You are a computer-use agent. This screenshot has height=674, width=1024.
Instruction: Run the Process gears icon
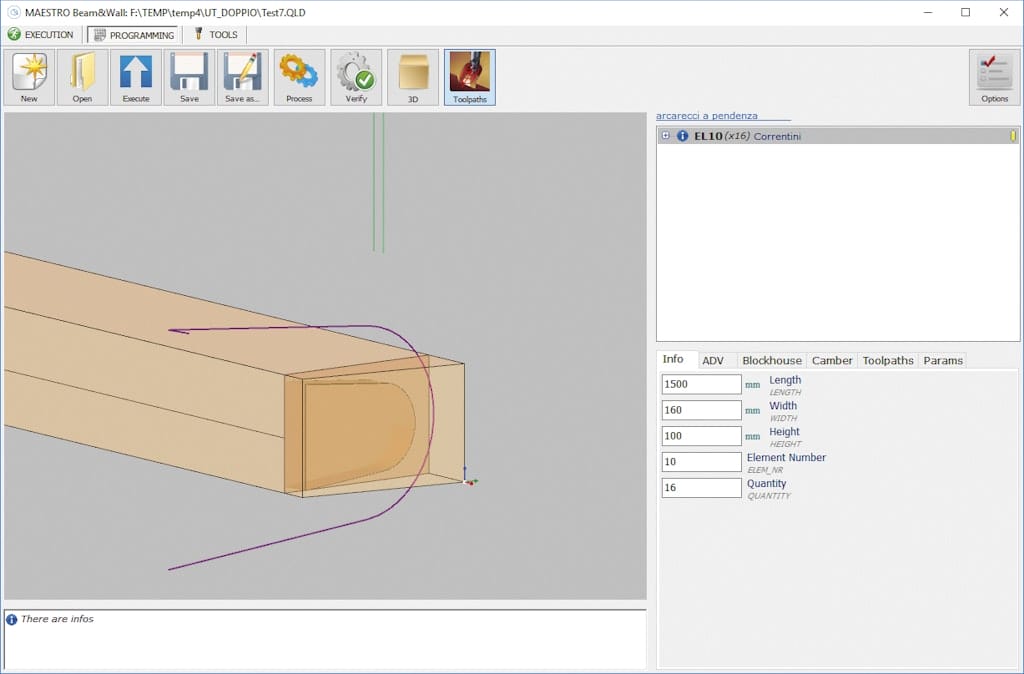coord(299,77)
